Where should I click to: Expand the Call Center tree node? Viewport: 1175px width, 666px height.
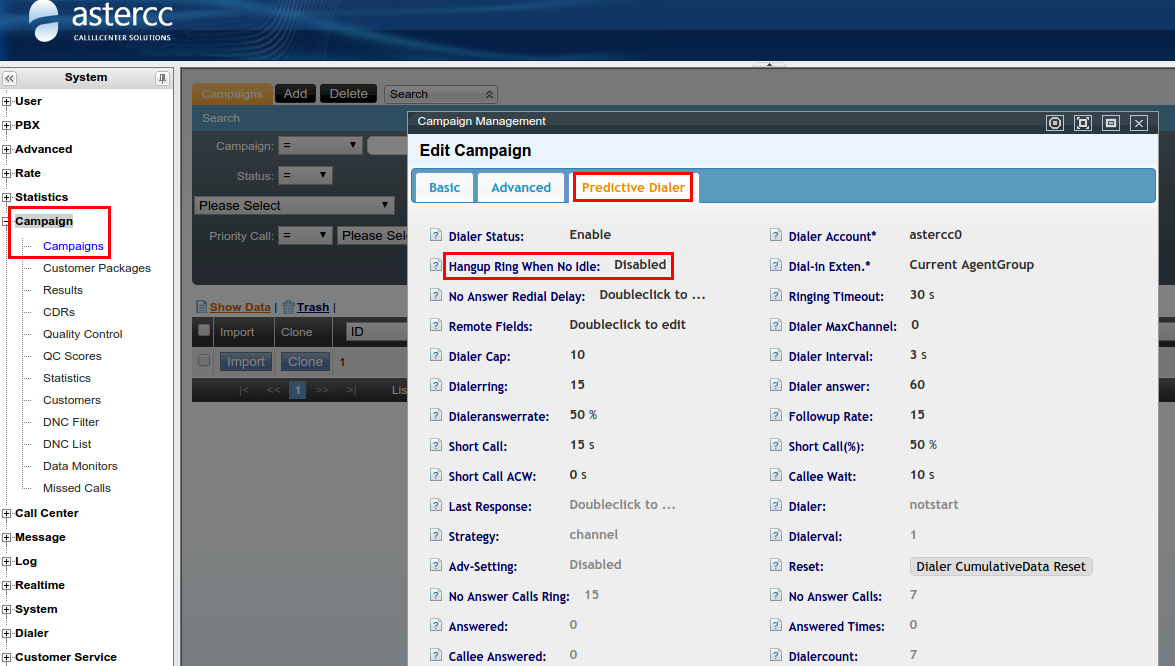coord(7,514)
